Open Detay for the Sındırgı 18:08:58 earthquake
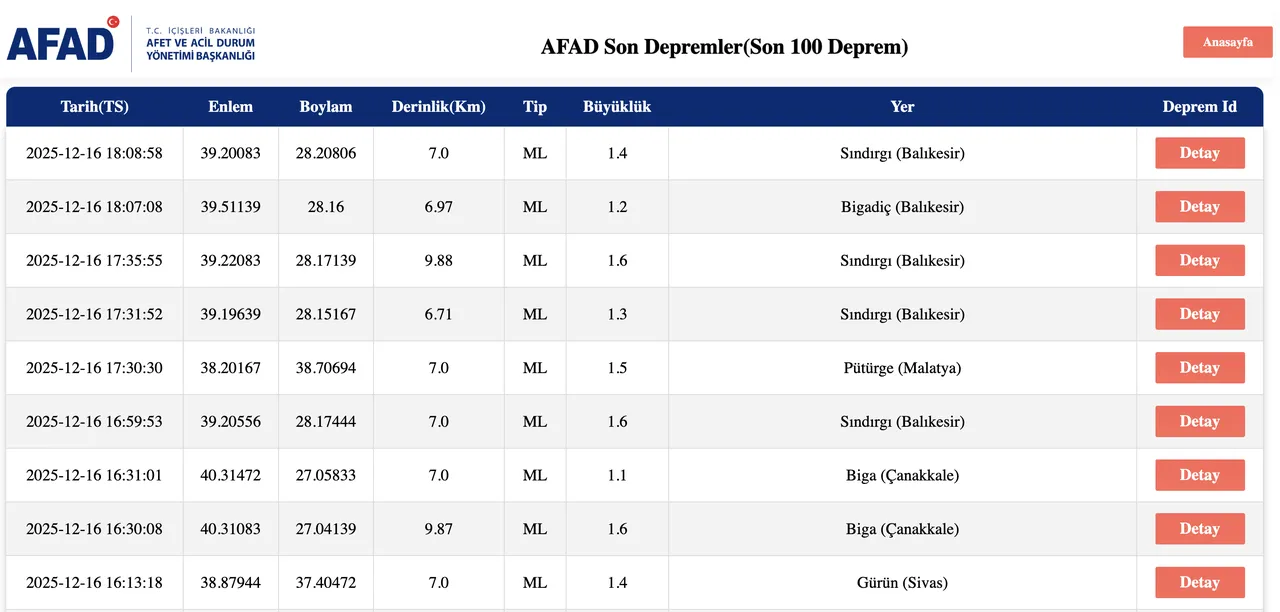Viewport: 1280px width, 612px height. point(1199,153)
